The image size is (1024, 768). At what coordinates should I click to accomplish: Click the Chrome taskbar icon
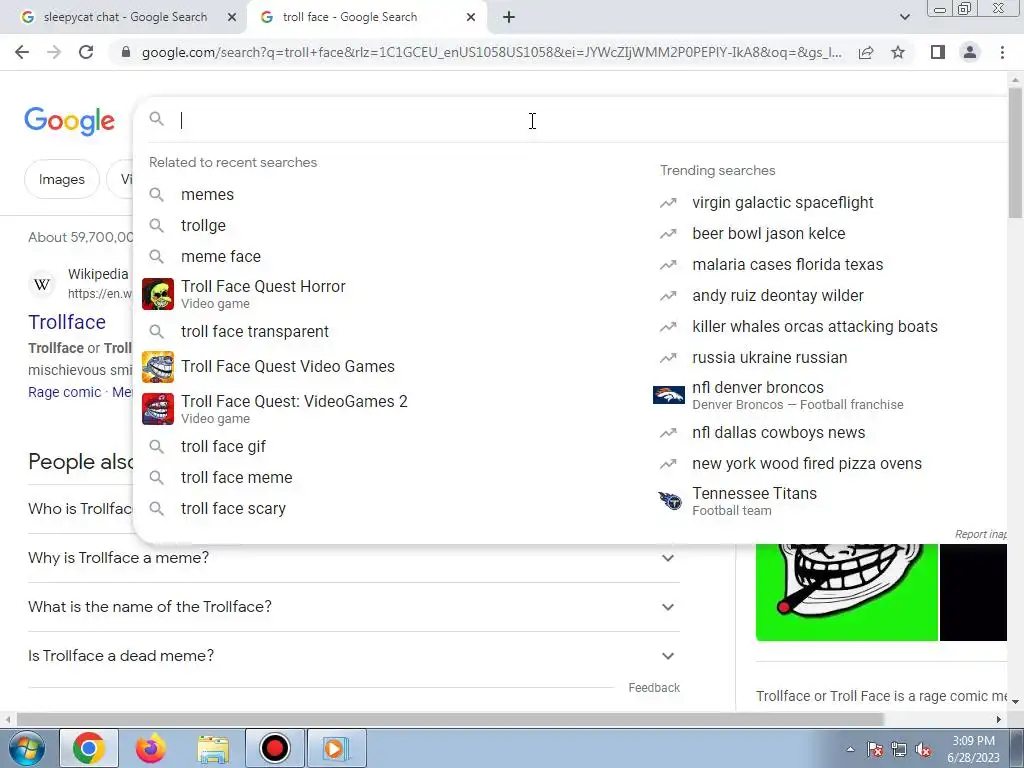coord(89,748)
